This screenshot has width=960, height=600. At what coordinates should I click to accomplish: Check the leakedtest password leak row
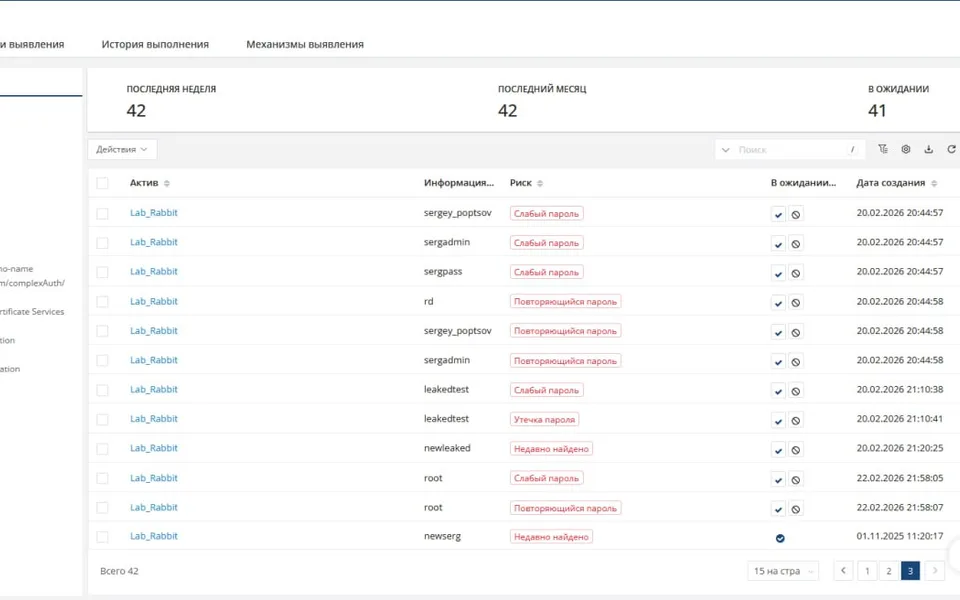(102, 419)
